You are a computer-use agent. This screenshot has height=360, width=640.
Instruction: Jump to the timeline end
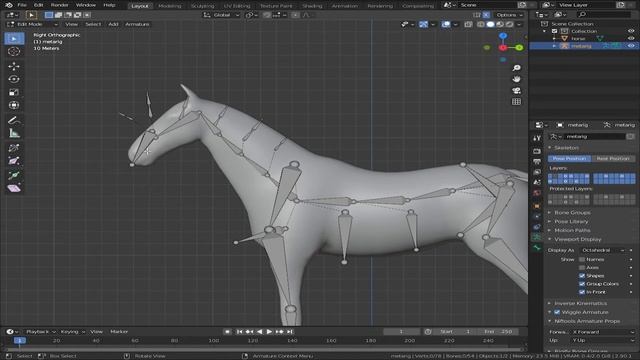290,332
